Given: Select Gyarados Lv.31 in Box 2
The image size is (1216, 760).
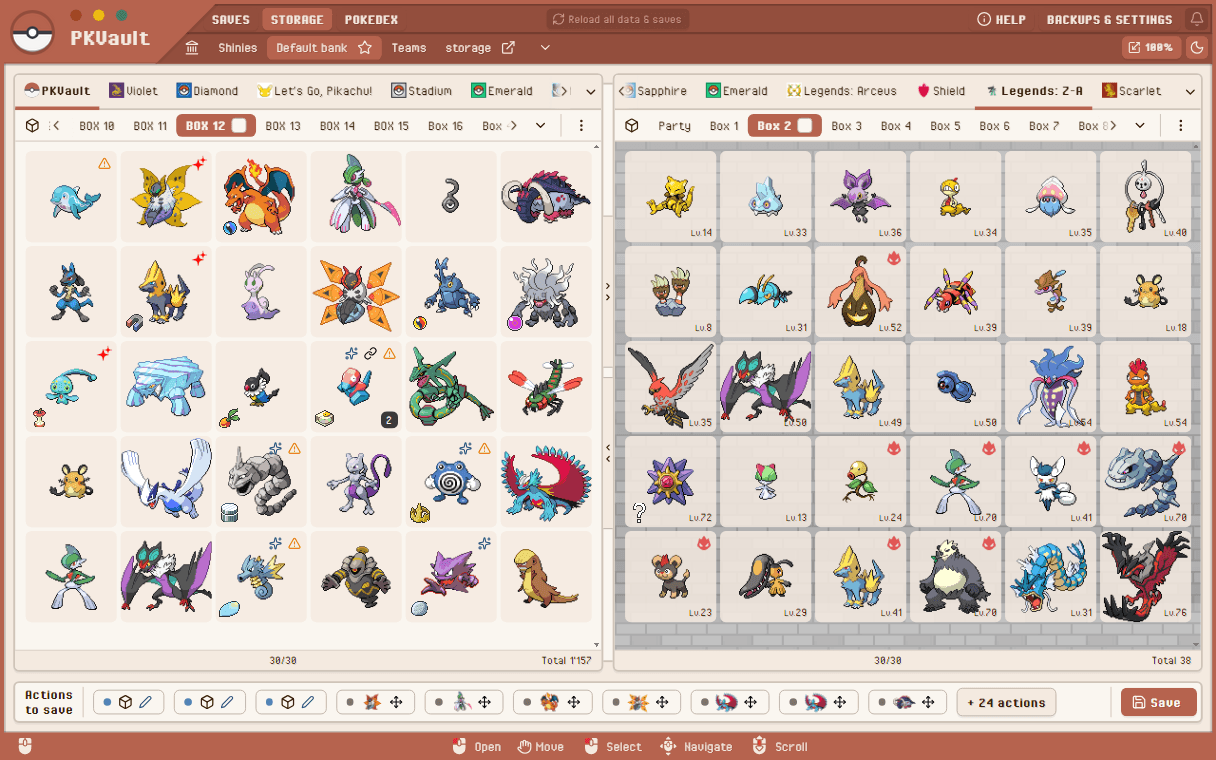Looking at the screenshot, I should coord(1050,576).
